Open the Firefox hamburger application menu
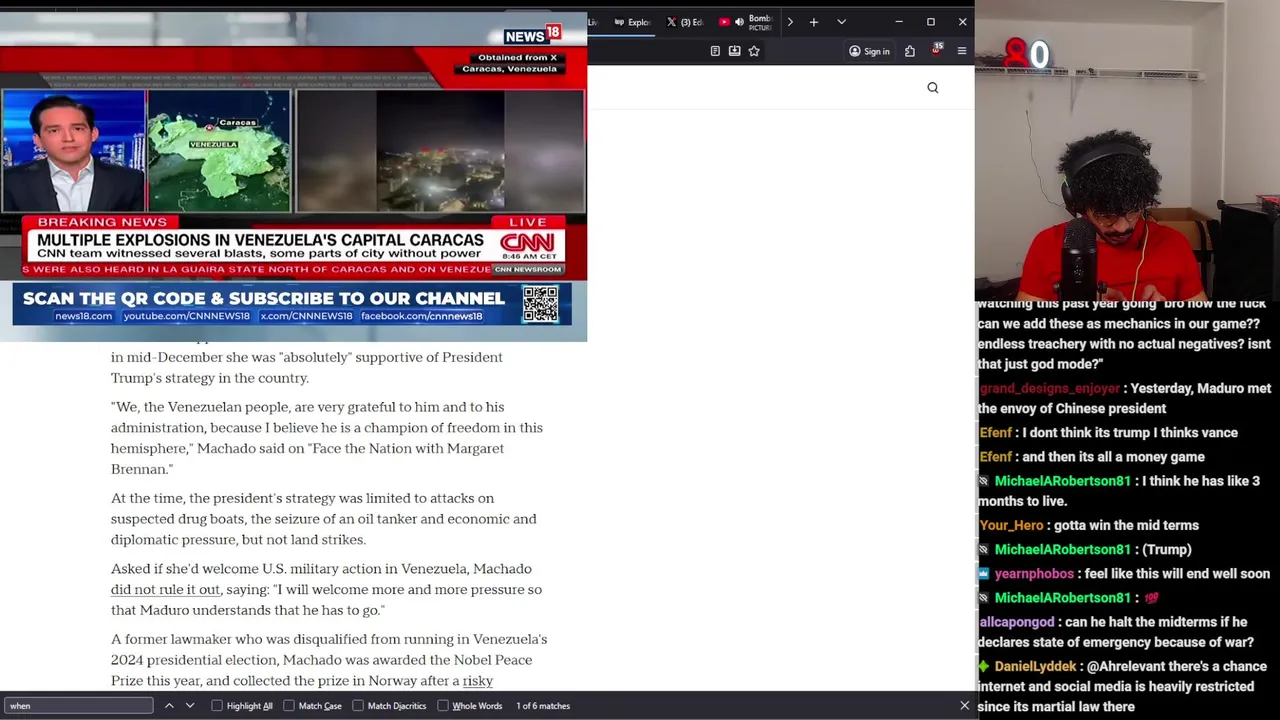This screenshot has height=720, width=1280. coord(962,51)
